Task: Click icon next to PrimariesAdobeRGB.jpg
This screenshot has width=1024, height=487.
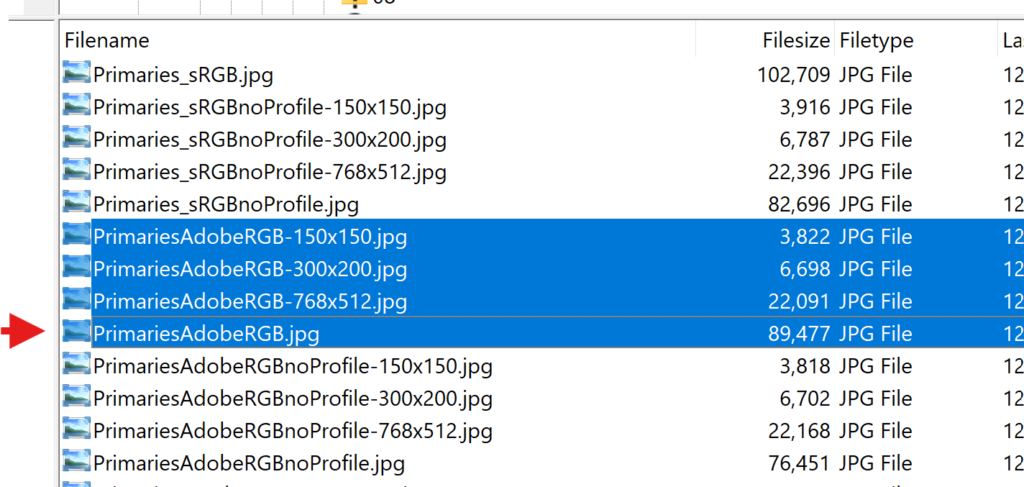Action: tap(76, 331)
